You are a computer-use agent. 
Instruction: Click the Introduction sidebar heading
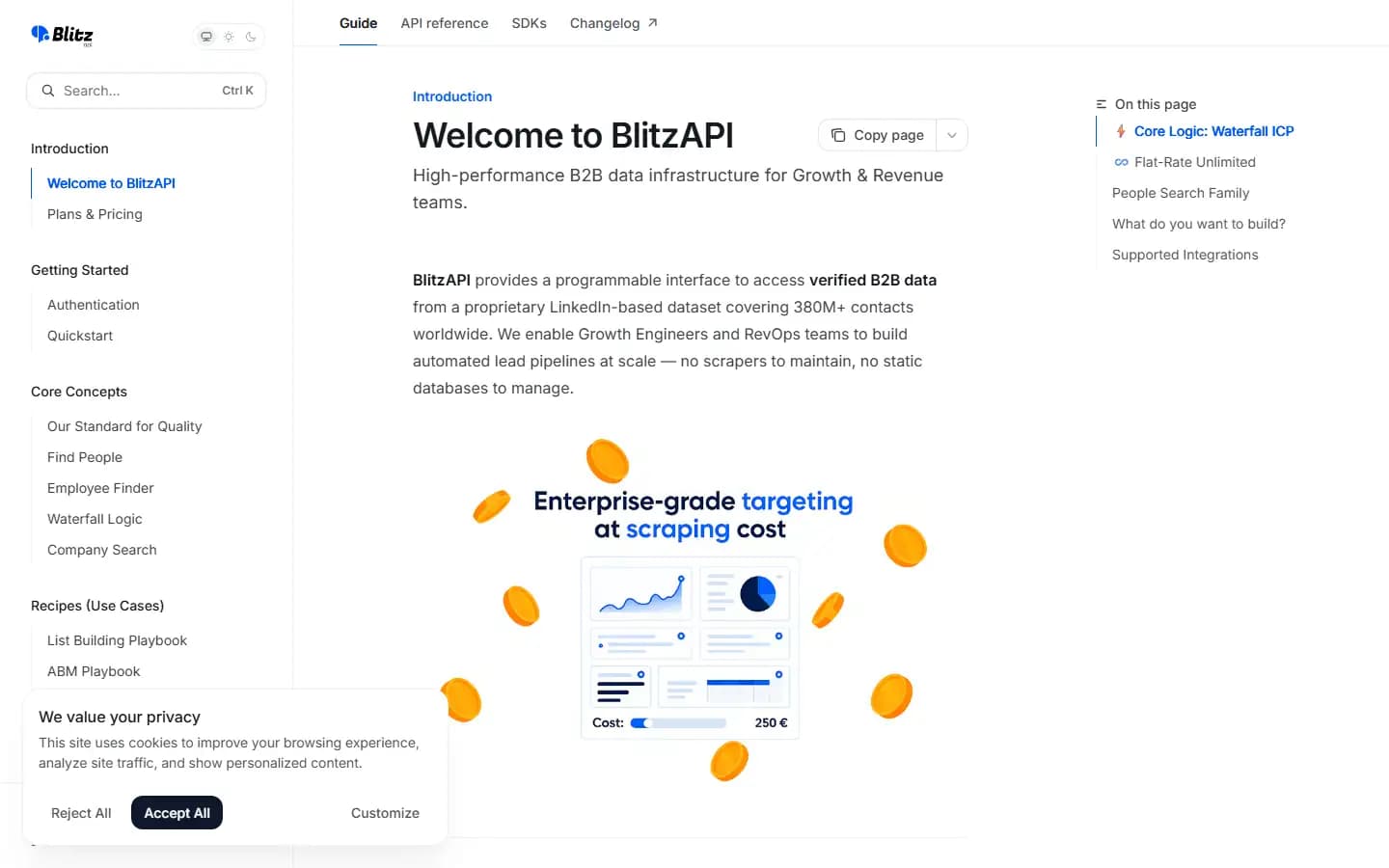69,149
